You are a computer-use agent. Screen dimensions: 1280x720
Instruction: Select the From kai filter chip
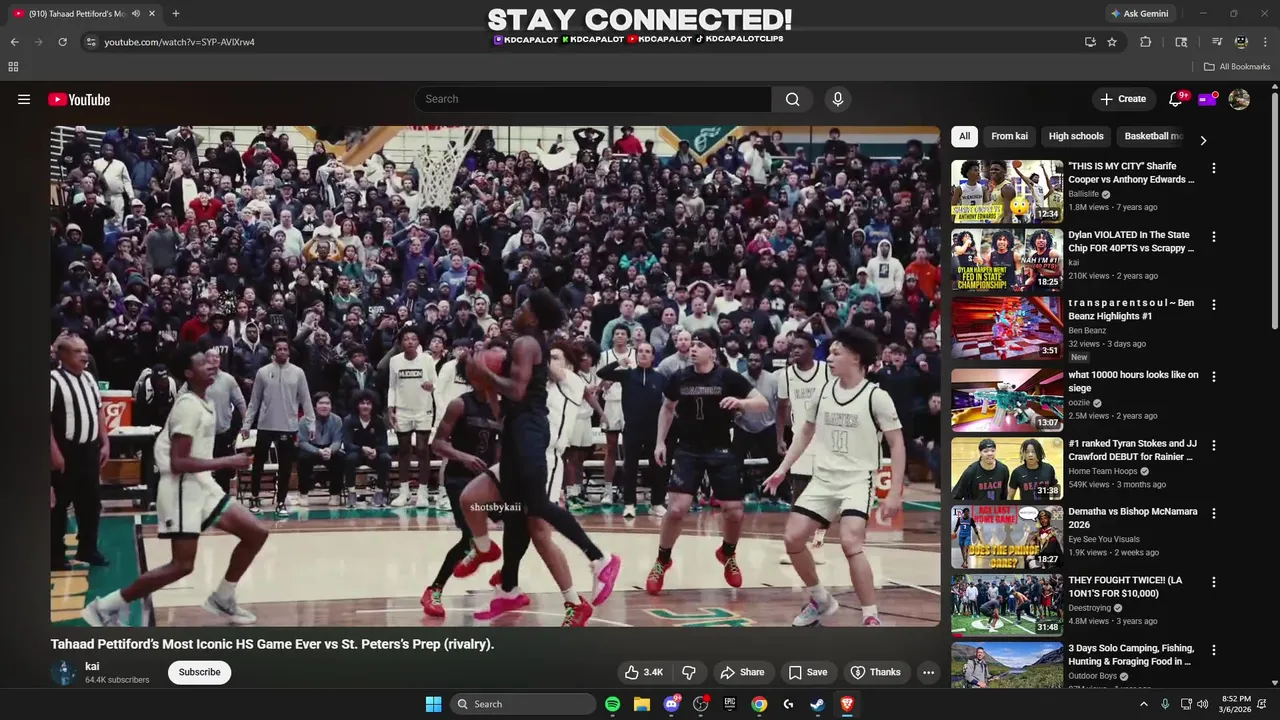tap(1009, 136)
